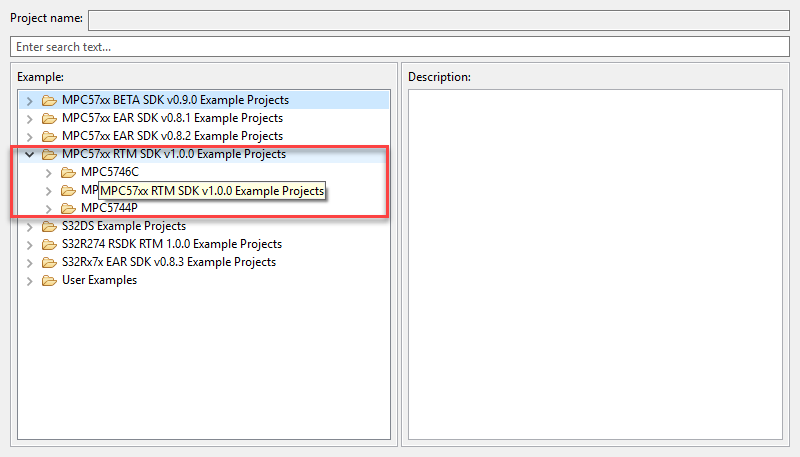Click the S32Rx7x EAR SDK v0.8.3 folder icon
This screenshot has width=800, height=457.
[49, 262]
